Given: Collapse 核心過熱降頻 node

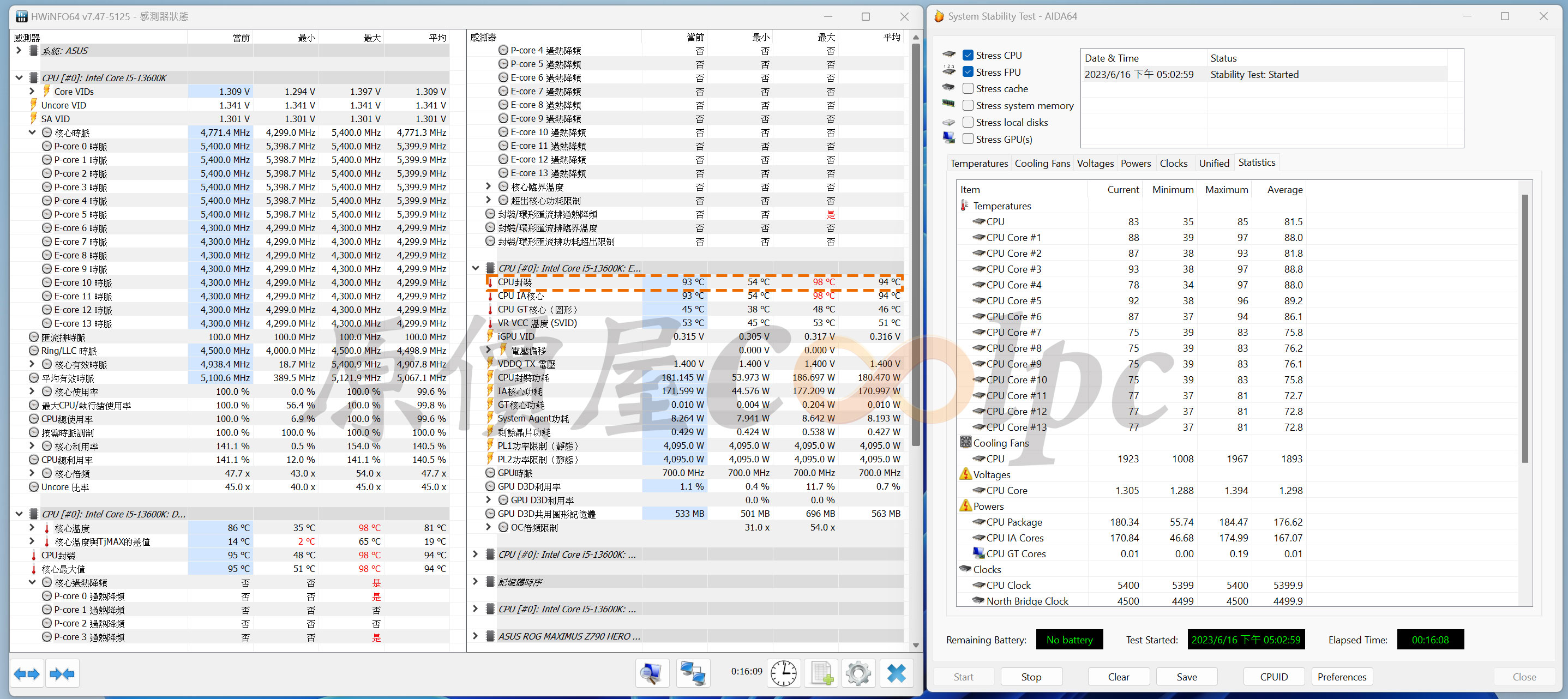Looking at the screenshot, I should (x=32, y=582).
